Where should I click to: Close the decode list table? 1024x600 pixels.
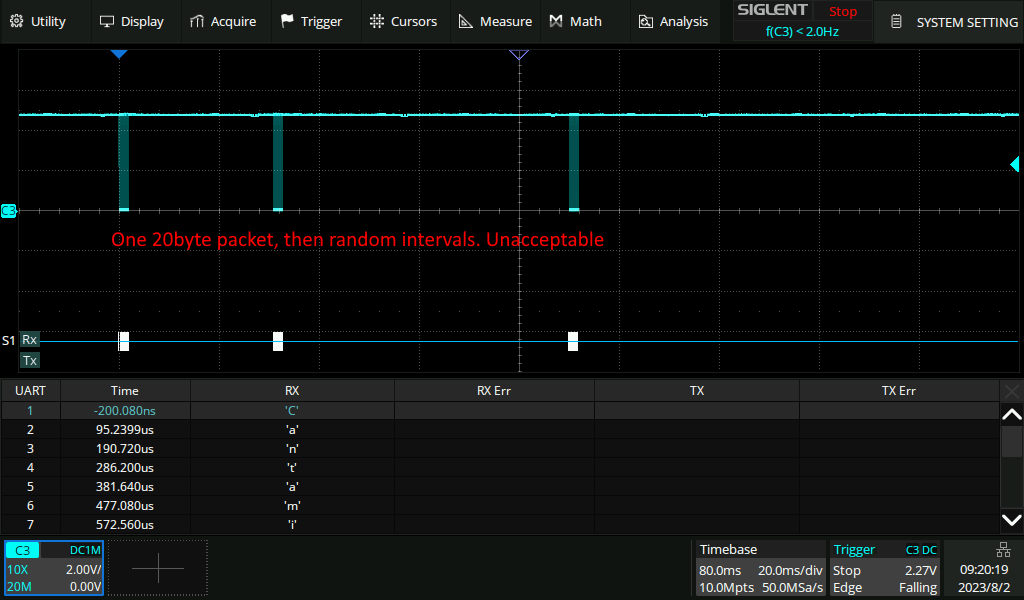pos(1012,391)
